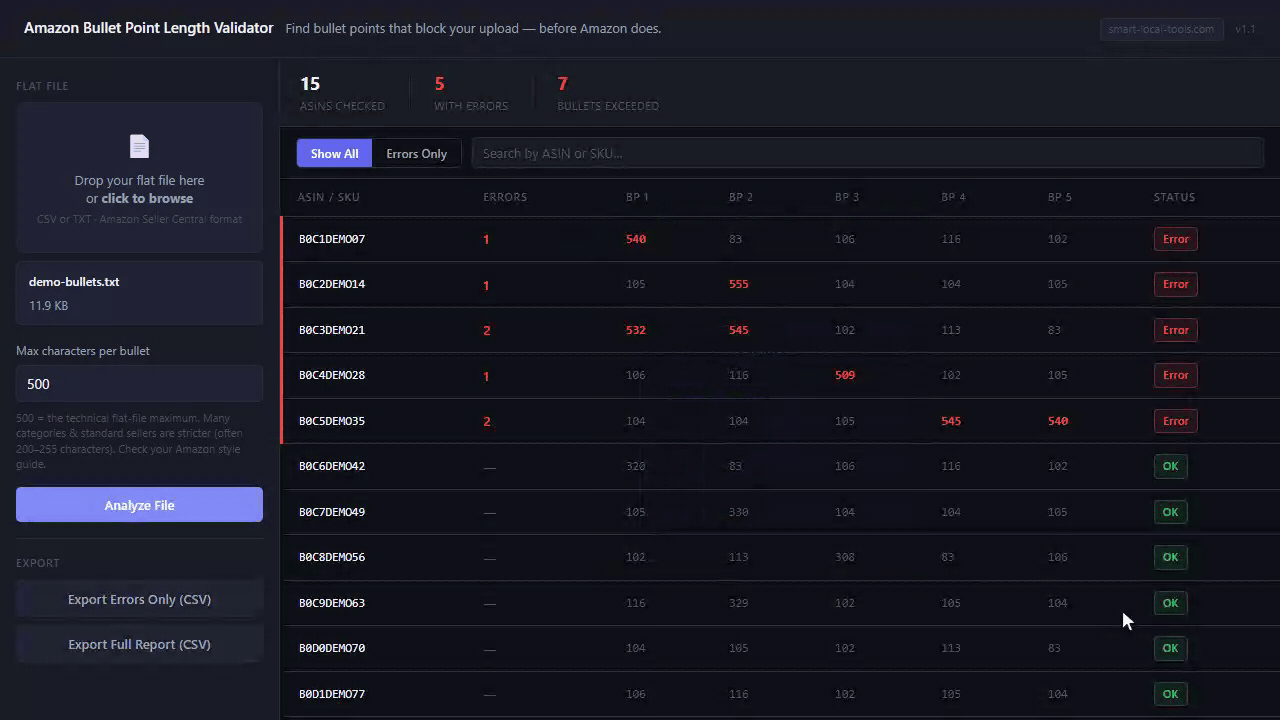Click the Analyze File button
1280x720 pixels.
click(x=139, y=505)
